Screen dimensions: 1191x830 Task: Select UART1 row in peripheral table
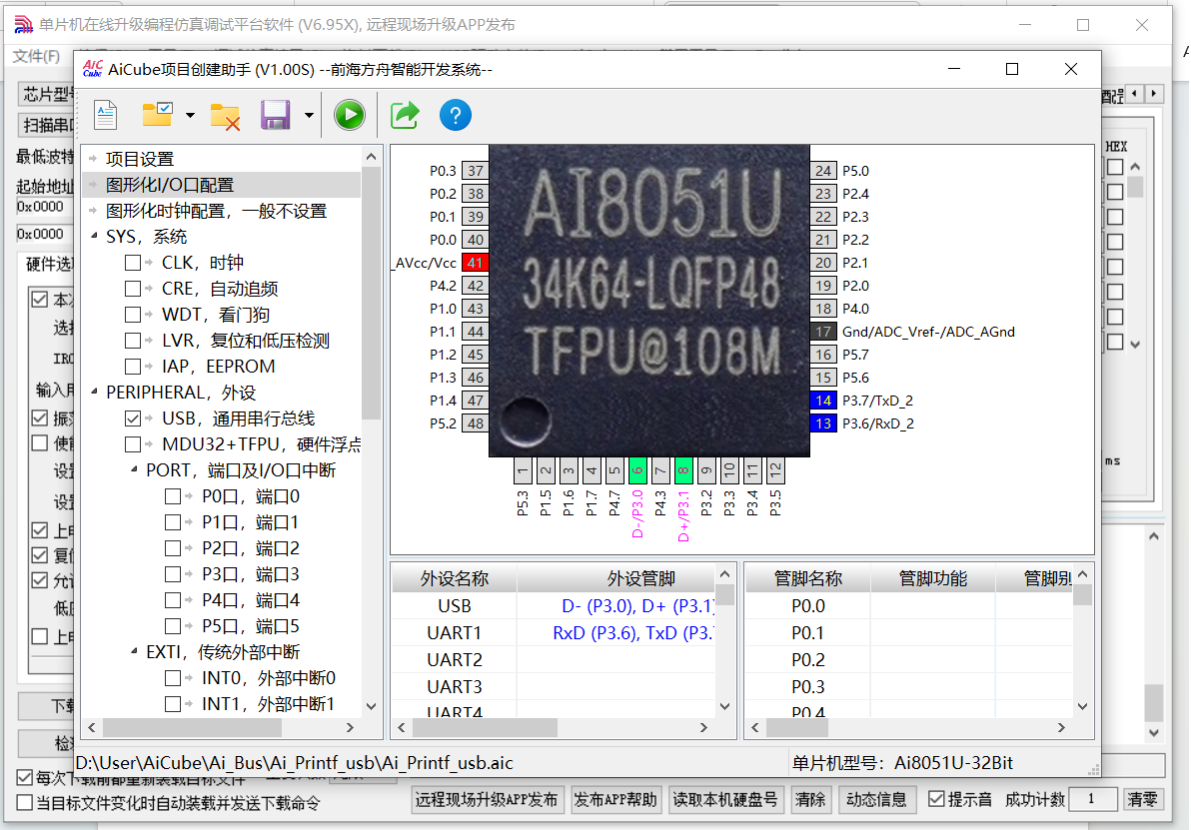(554, 633)
